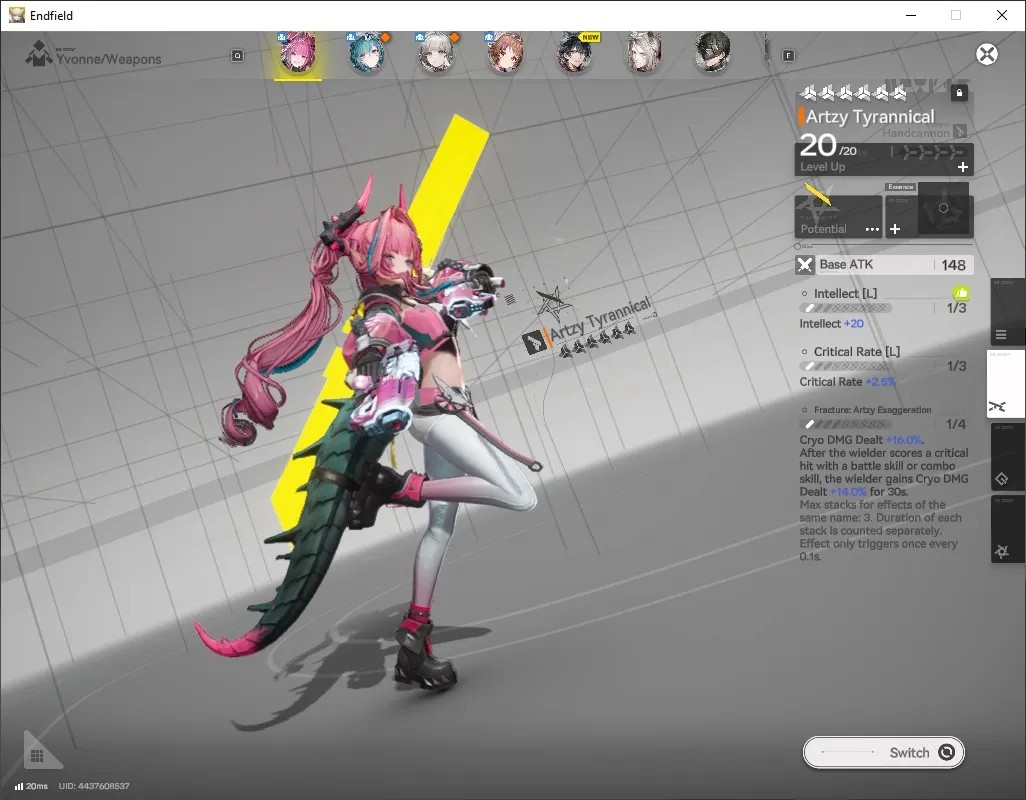Add an Essence with the plus icon

click(895, 229)
